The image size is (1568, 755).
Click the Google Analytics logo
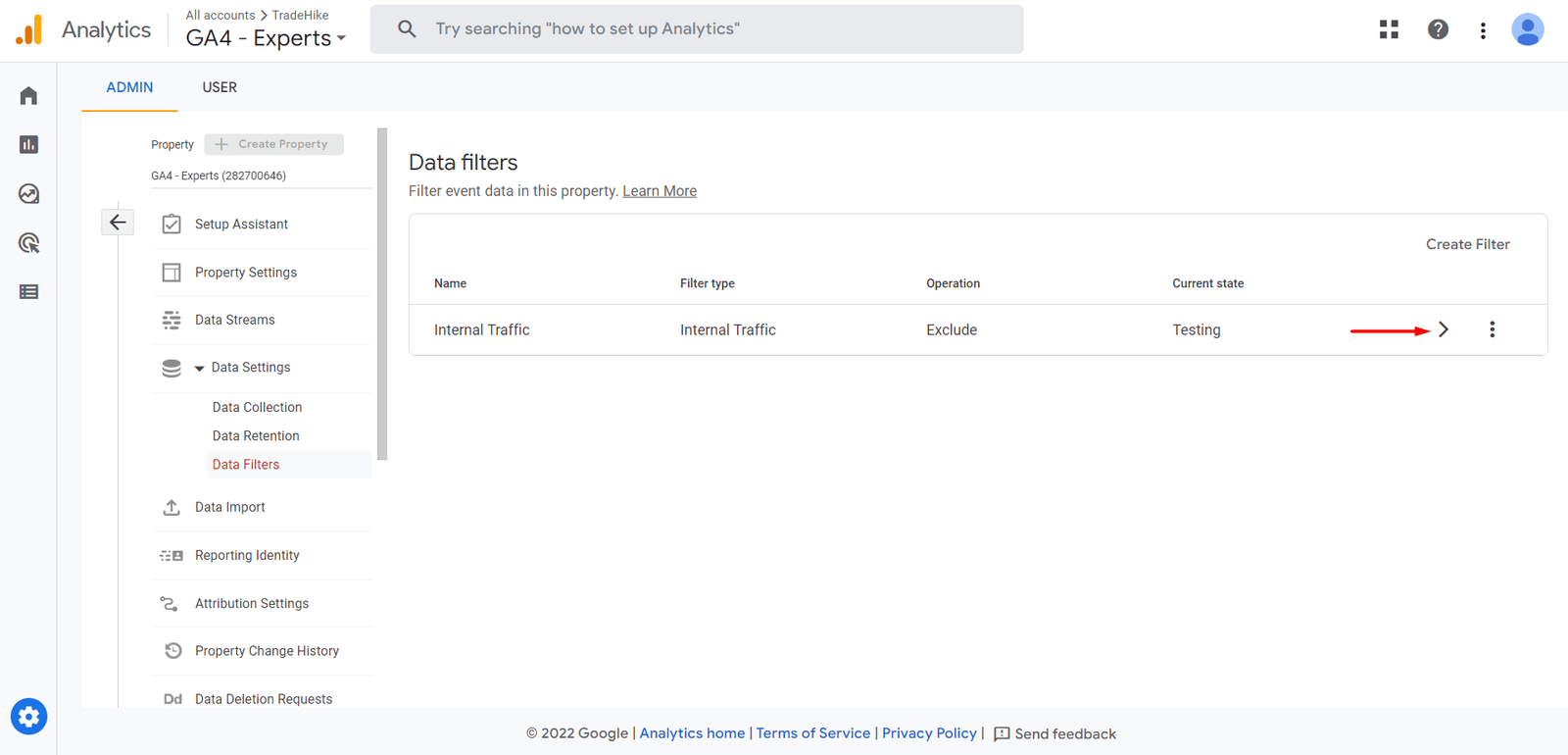(x=29, y=29)
